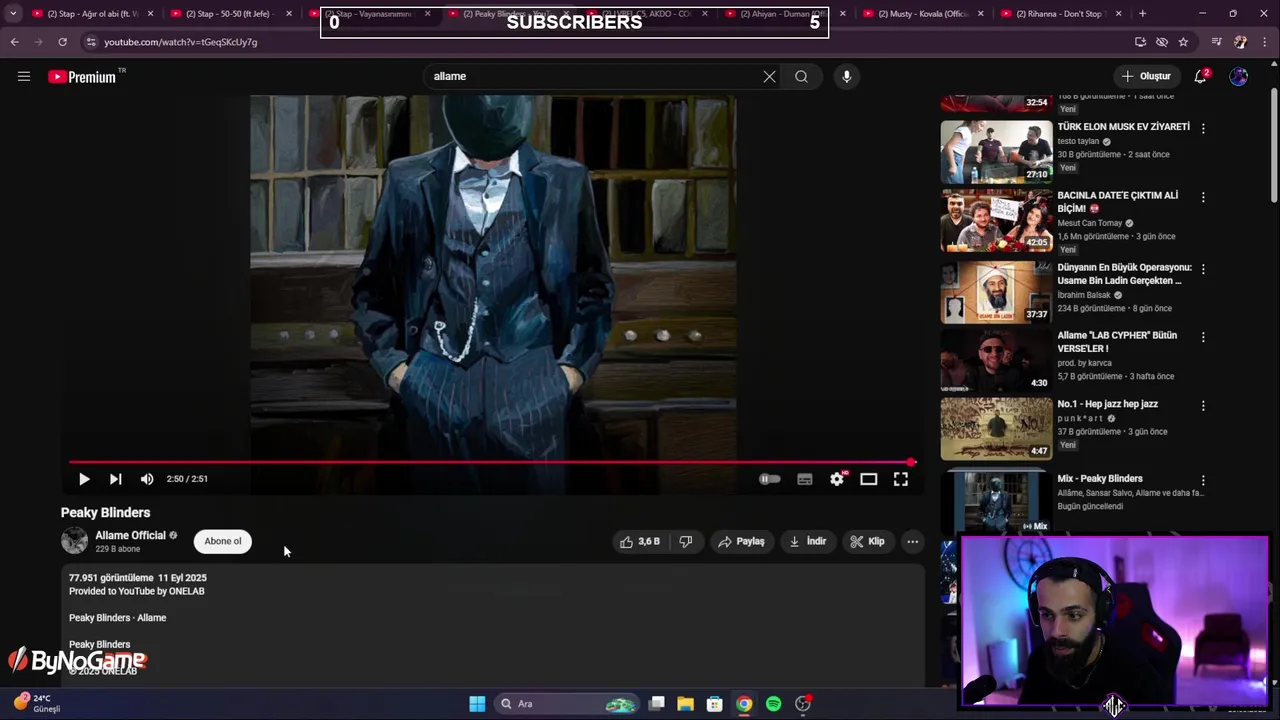Image resolution: width=1280 pixels, height=720 pixels.
Task: Dislike the video
Action: [x=686, y=541]
